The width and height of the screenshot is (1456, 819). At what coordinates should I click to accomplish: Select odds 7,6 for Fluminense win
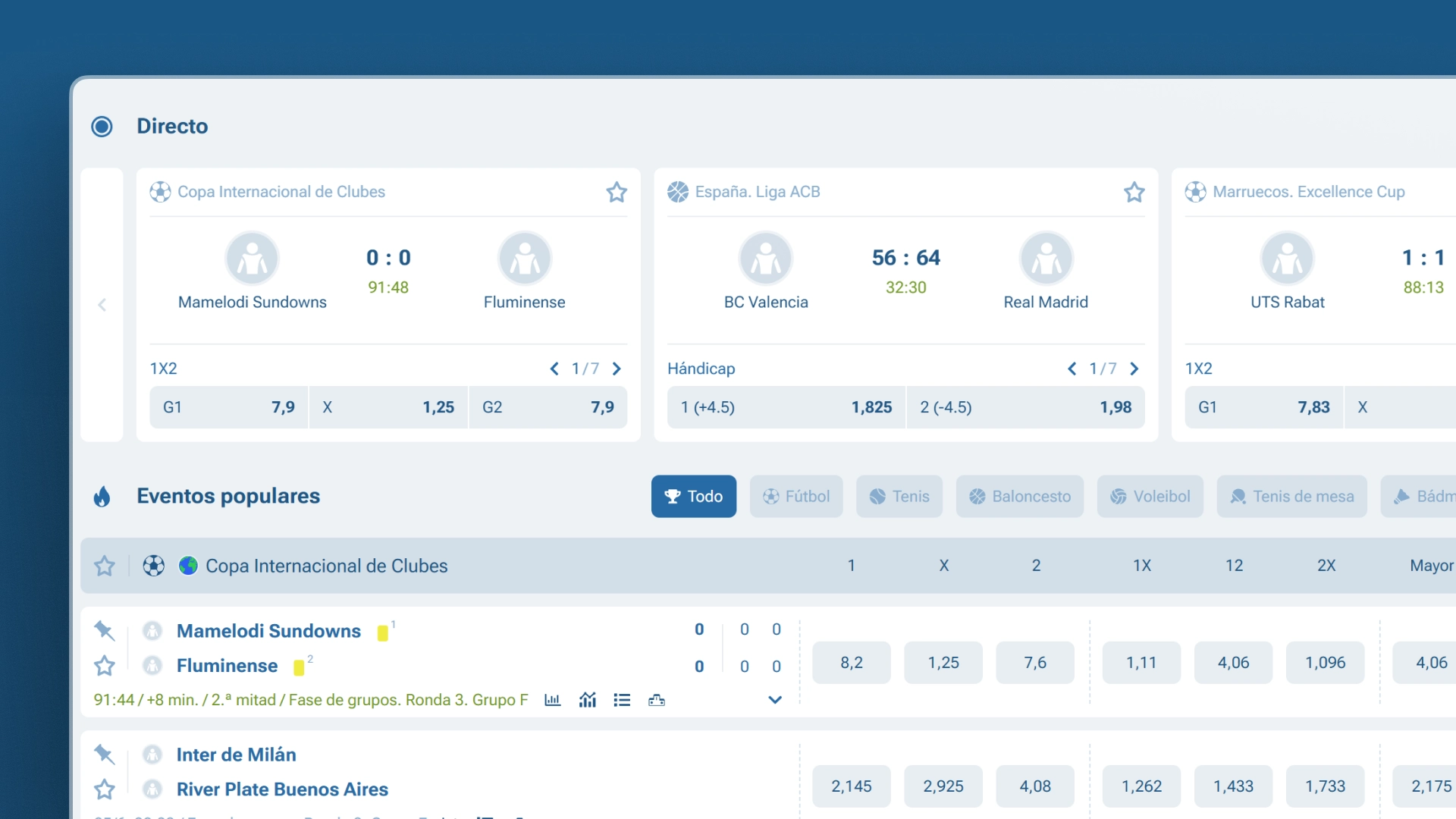1035,663
